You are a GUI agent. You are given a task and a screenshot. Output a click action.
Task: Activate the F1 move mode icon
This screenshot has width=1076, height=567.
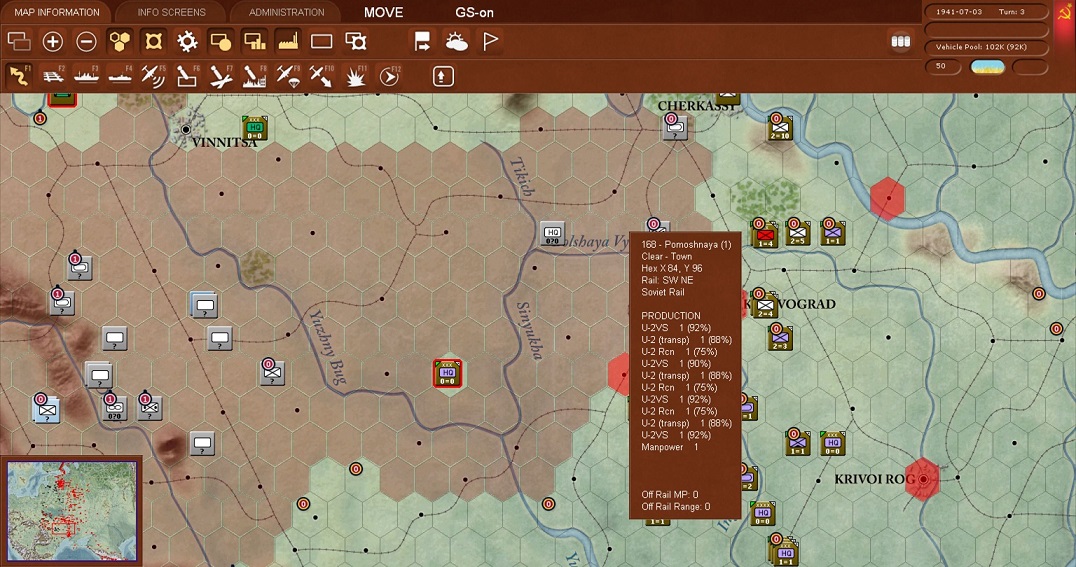pos(19,76)
